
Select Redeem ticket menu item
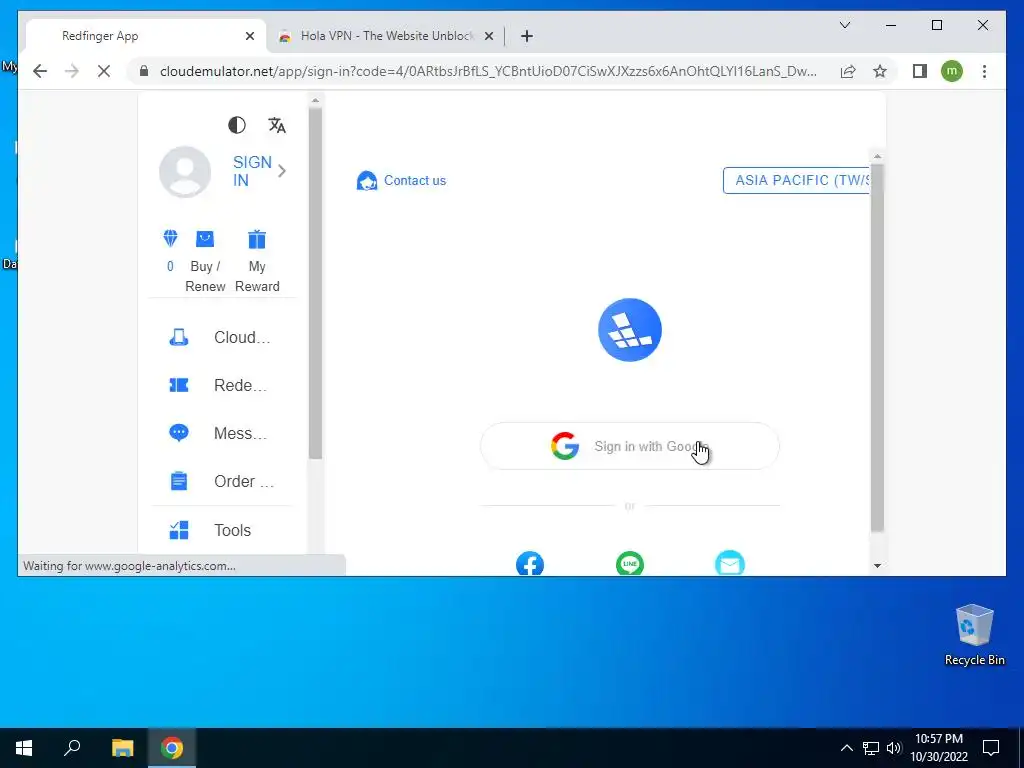click(x=222, y=385)
